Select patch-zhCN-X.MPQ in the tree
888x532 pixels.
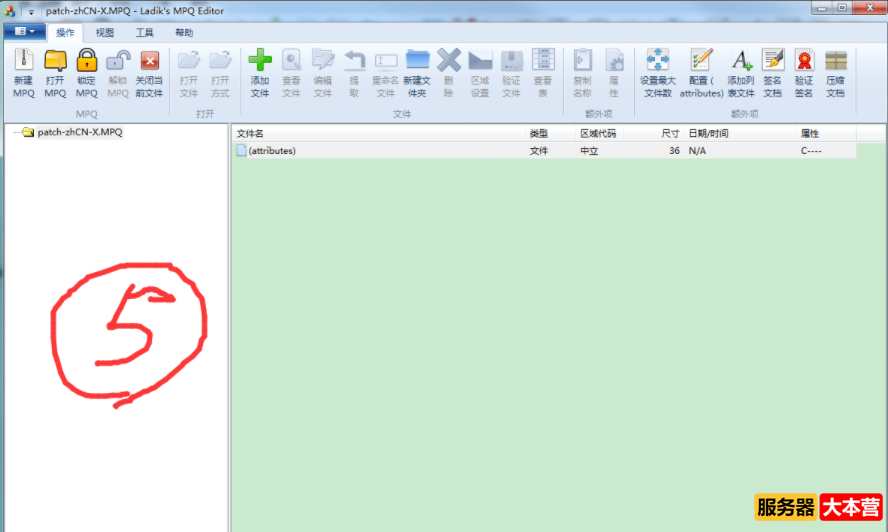click(80, 132)
